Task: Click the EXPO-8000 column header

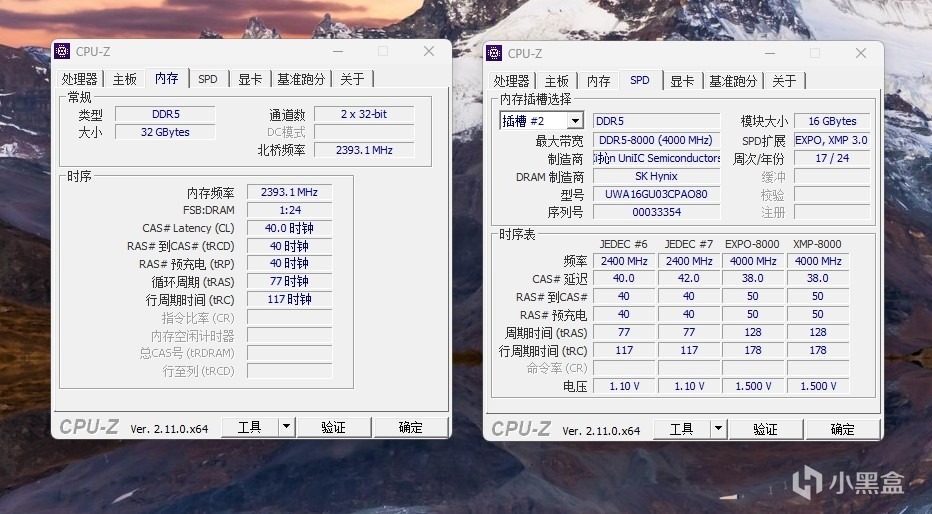Action: point(752,244)
